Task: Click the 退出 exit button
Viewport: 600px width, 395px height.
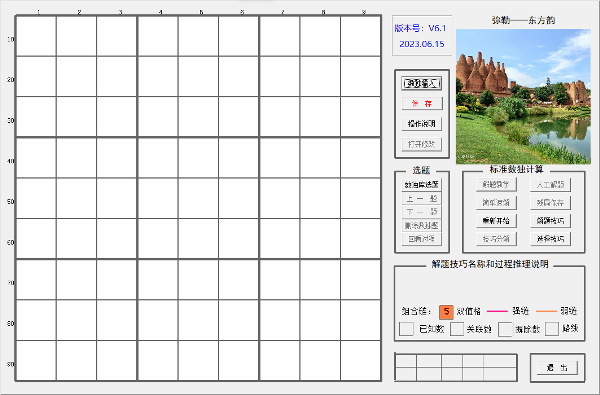Action: [x=557, y=368]
